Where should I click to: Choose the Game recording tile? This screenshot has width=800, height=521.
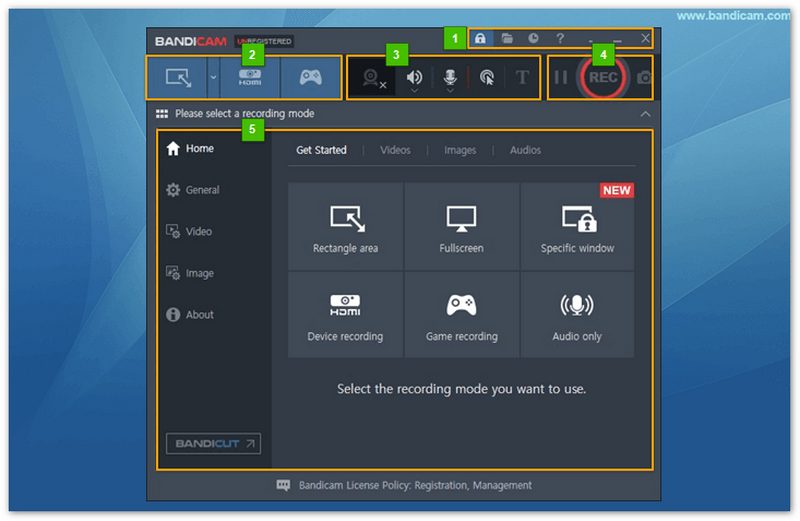(x=461, y=314)
